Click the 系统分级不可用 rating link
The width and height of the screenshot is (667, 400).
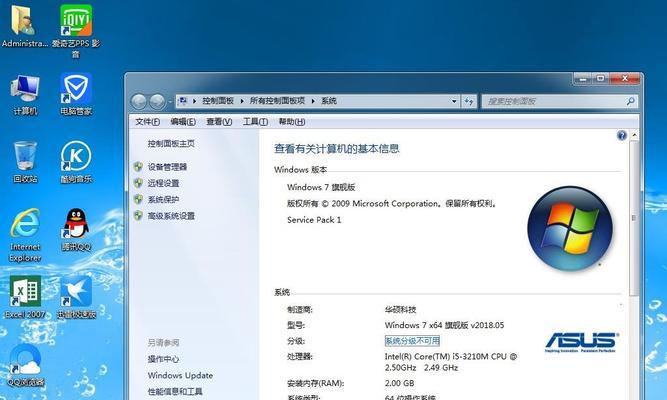pyautogui.click(x=412, y=341)
